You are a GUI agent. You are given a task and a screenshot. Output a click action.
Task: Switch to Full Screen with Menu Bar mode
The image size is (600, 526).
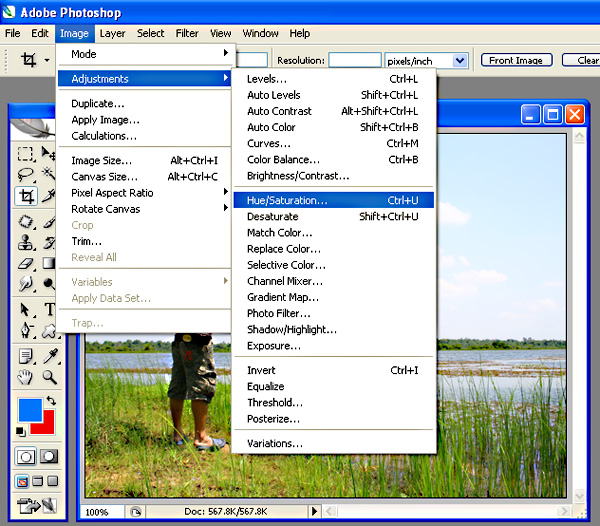coord(38,481)
